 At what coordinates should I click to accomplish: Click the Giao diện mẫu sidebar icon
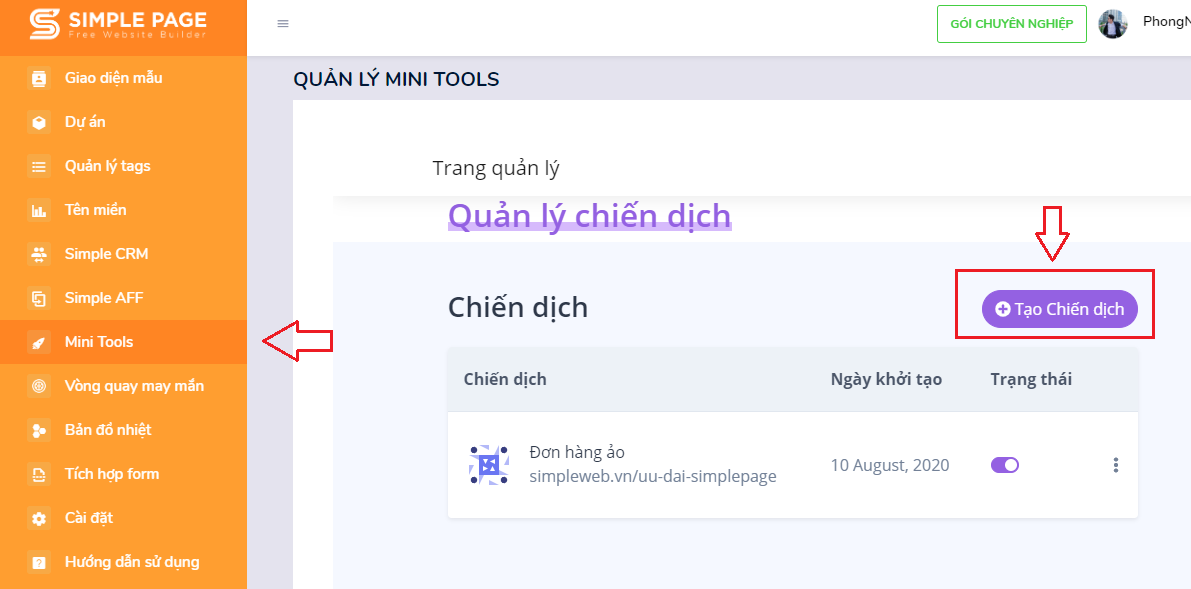tap(39, 78)
